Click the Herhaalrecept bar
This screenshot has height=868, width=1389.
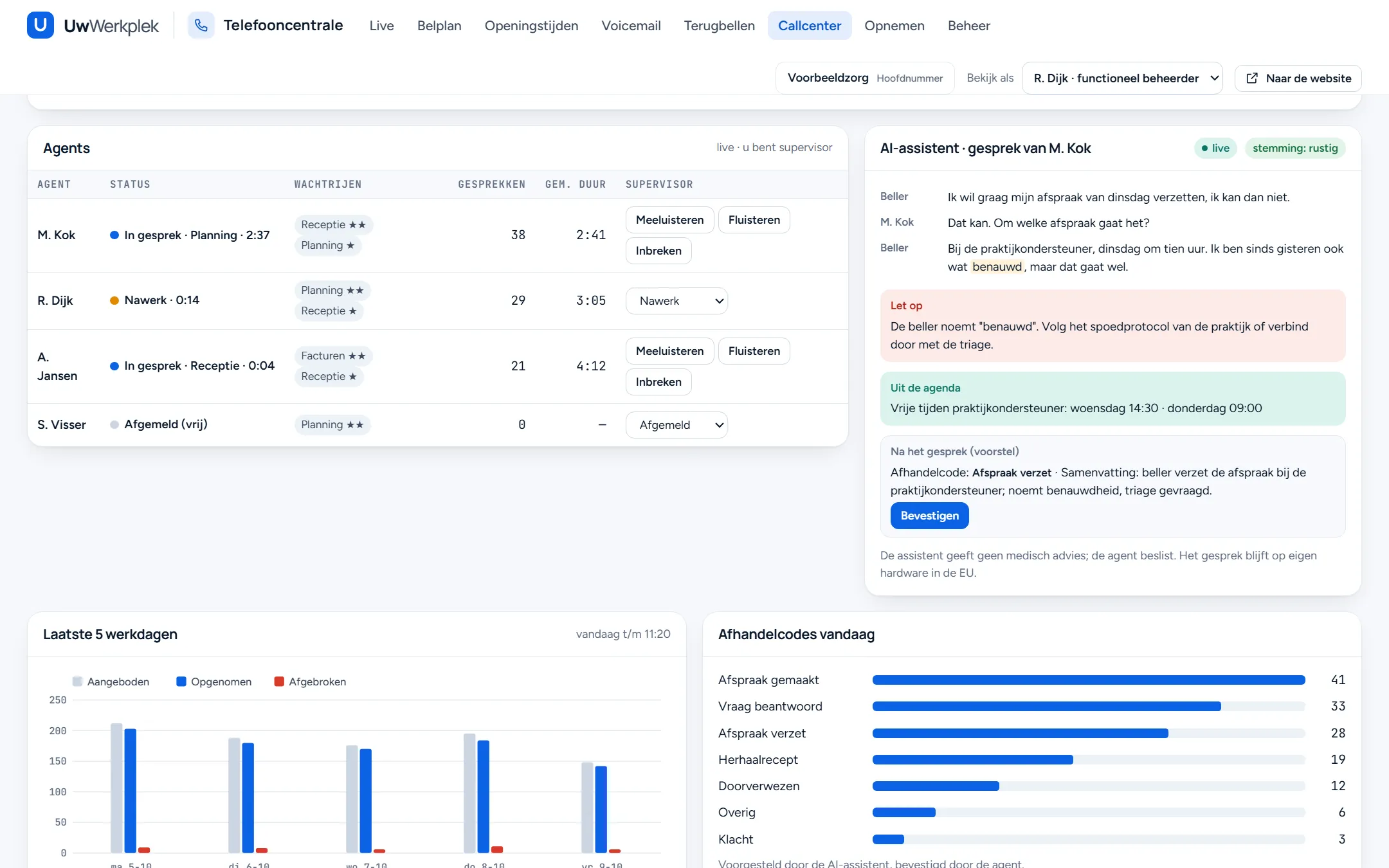pyautogui.click(x=1089, y=760)
